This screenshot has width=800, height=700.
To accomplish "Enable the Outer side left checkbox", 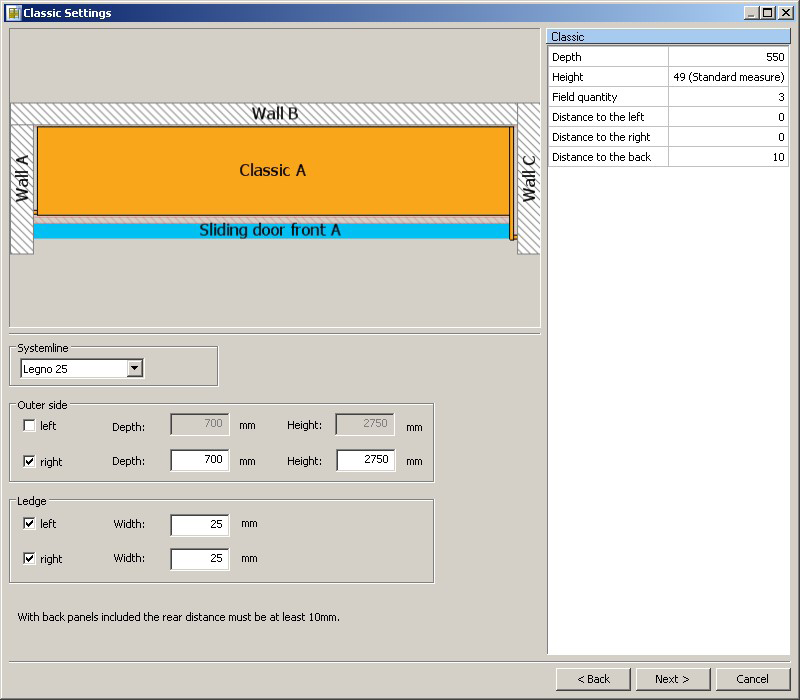I will pyautogui.click(x=29, y=426).
